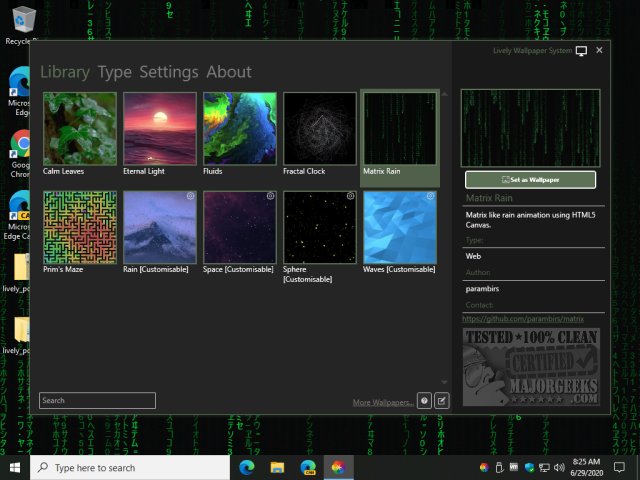Click the help question mark icon

click(424, 401)
